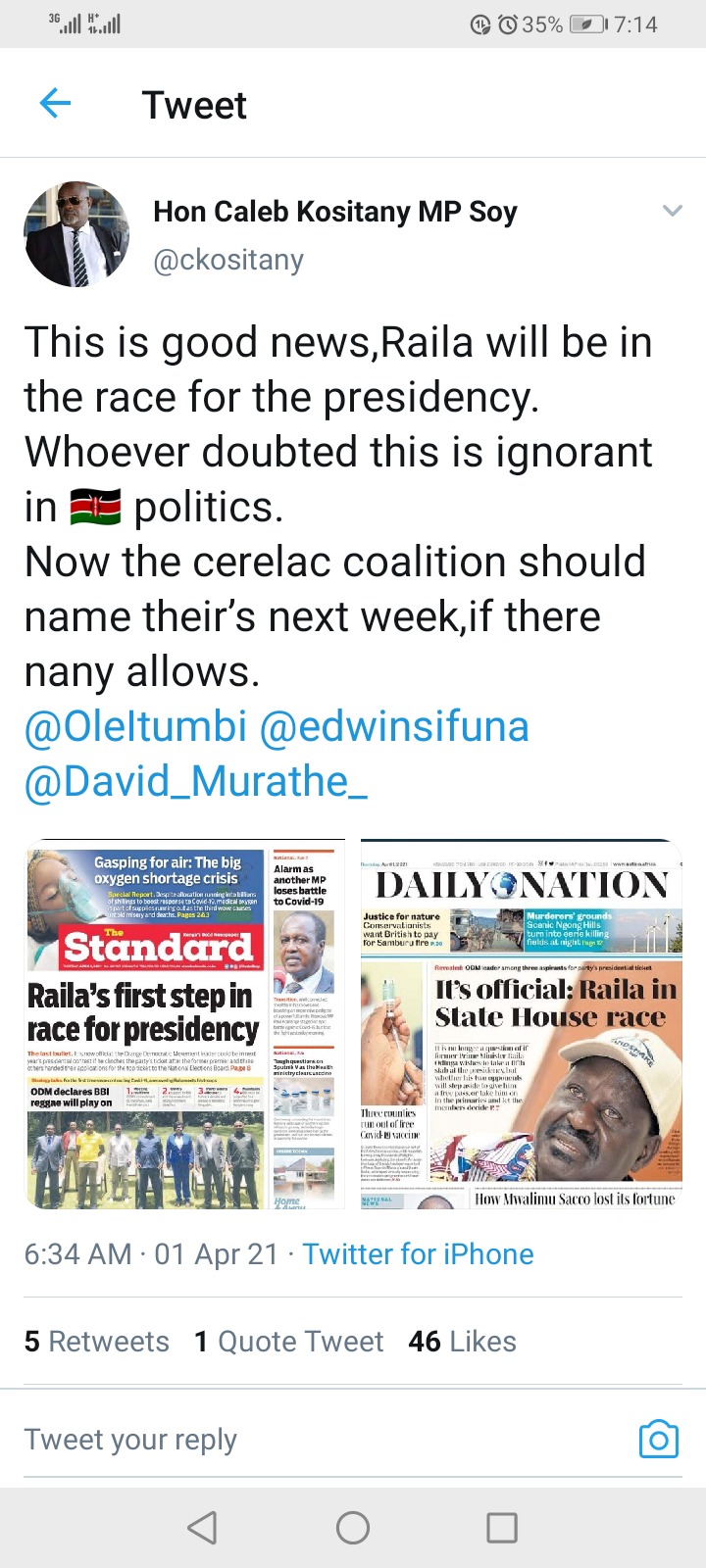This screenshot has width=706, height=1568.
Task: Tap the Android back navigation button
Action: (x=202, y=1527)
